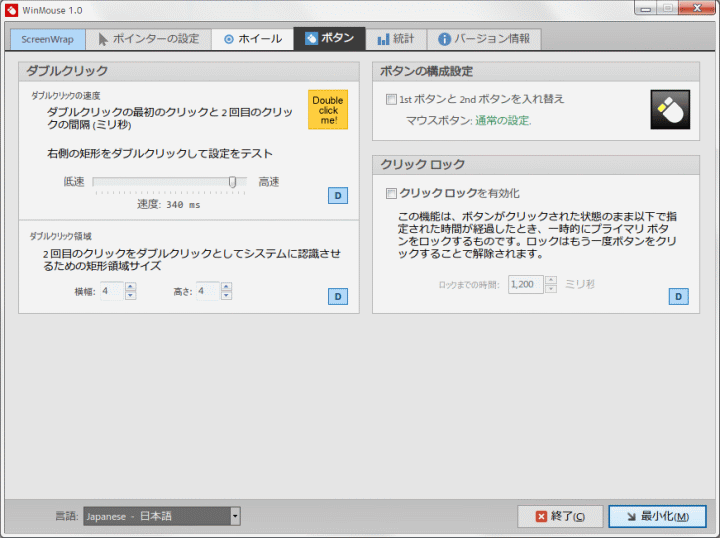Click the クリック ロック section header

click(x=536, y=165)
